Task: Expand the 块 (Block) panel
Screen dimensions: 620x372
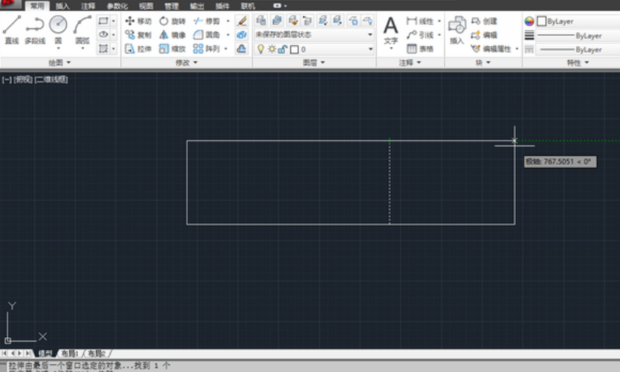Action: pyautogui.click(x=483, y=62)
